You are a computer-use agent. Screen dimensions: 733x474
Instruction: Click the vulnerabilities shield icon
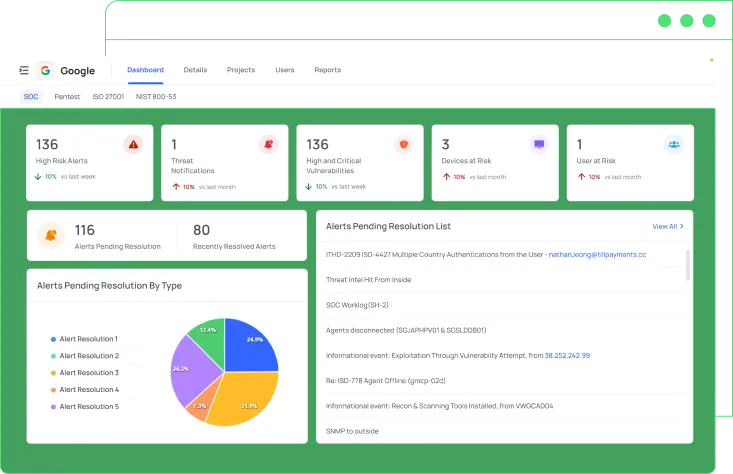click(403, 145)
